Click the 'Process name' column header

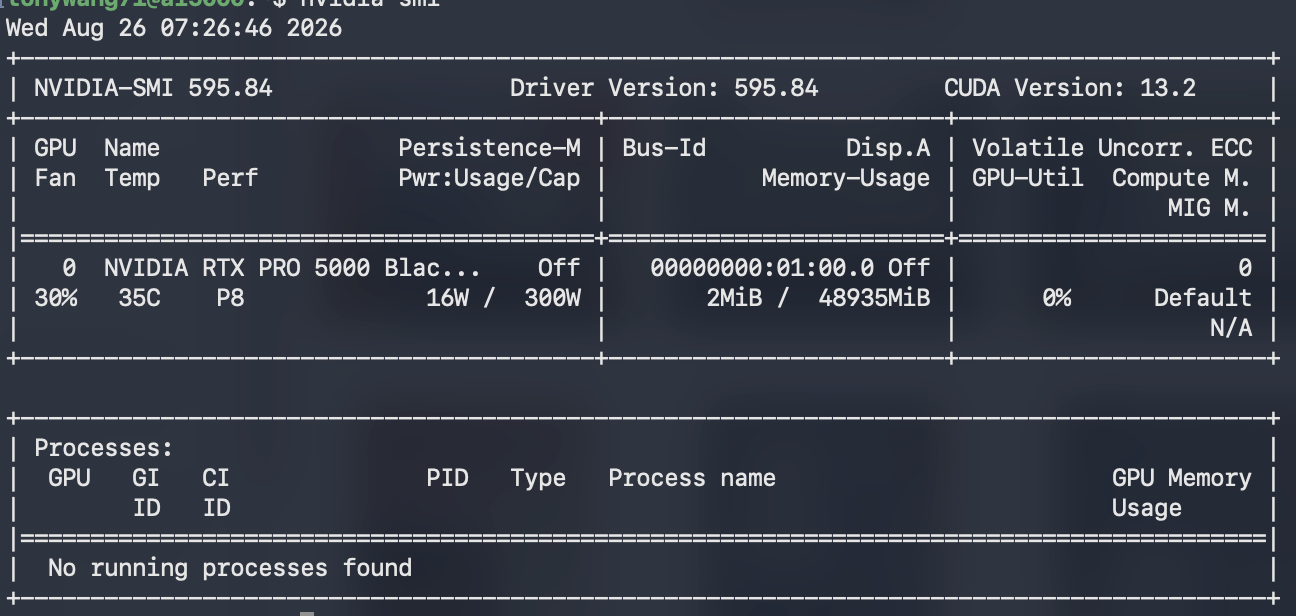tap(692, 478)
